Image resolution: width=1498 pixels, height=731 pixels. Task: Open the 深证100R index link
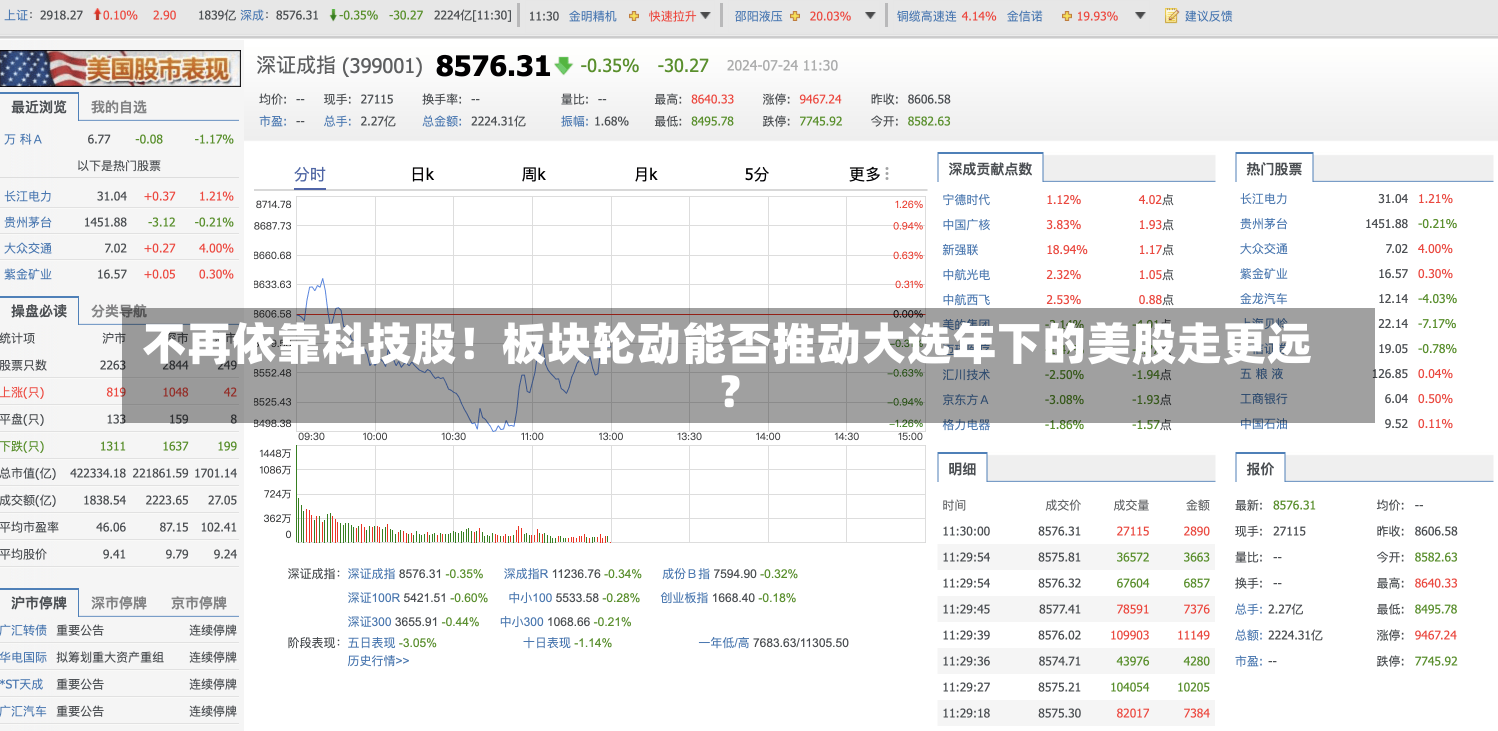click(x=374, y=598)
